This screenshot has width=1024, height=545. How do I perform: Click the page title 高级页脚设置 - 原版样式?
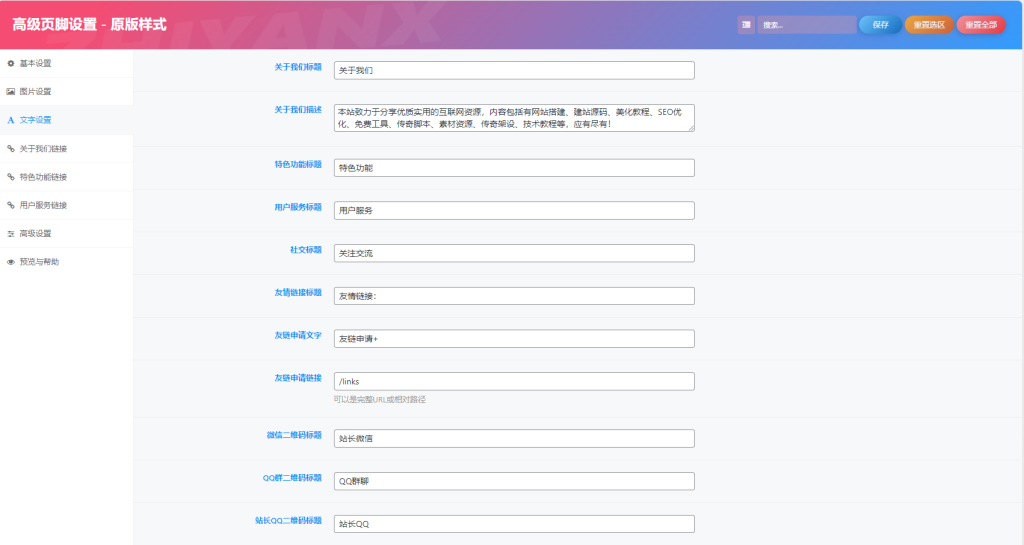point(89,25)
